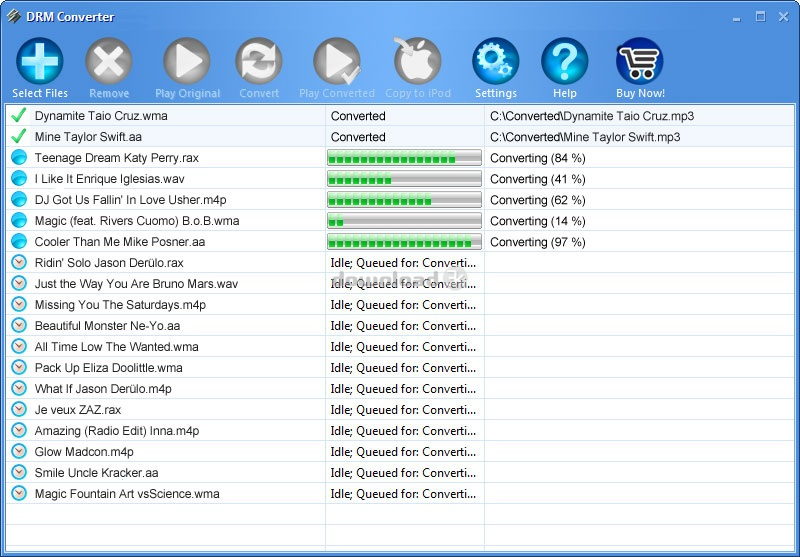This screenshot has width=800, height=557.
Task: Start conversion with the Convert icon
Action: click(259, 62)
